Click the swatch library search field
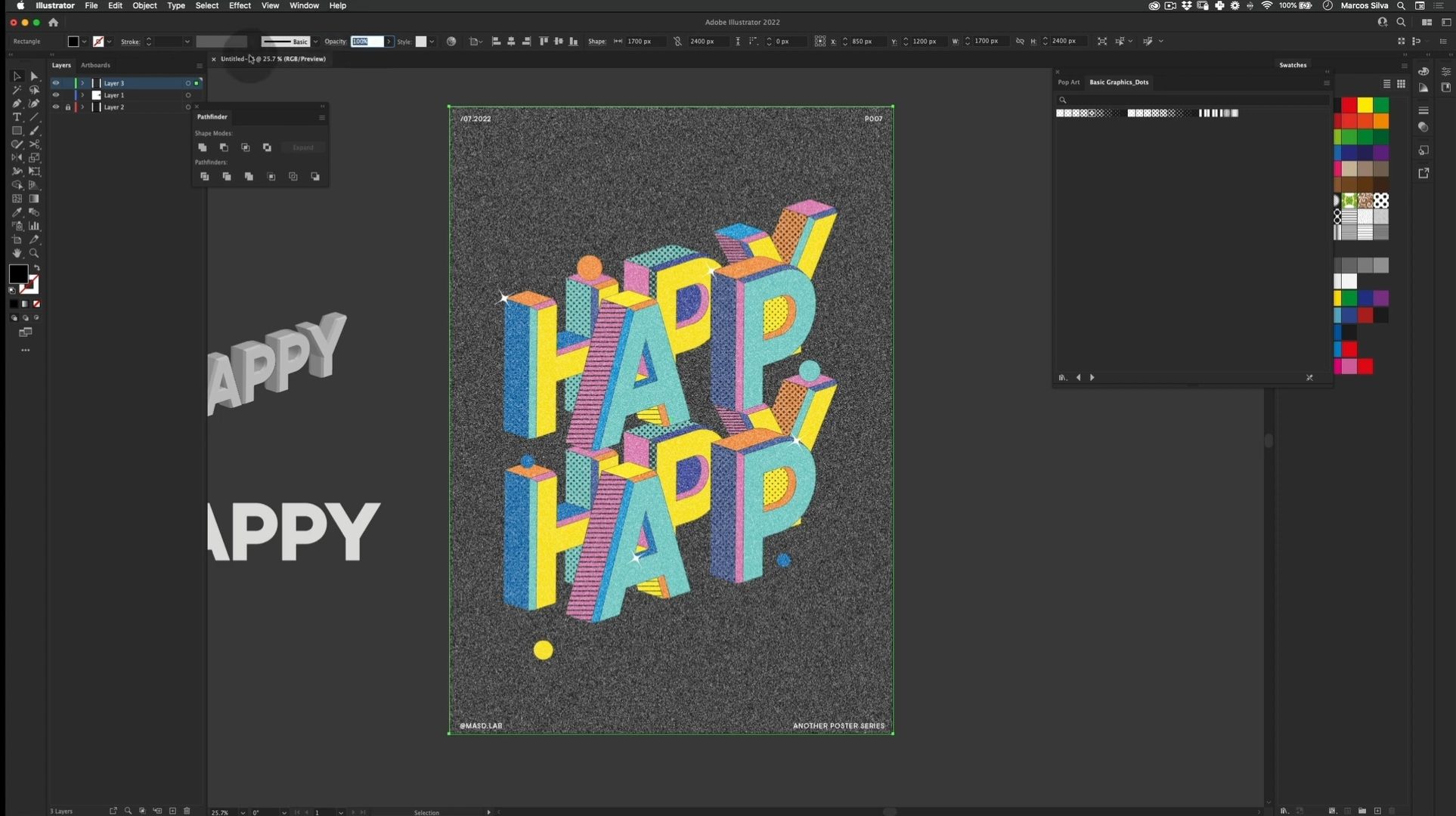1456x816 pixels. click(1191, 100)
